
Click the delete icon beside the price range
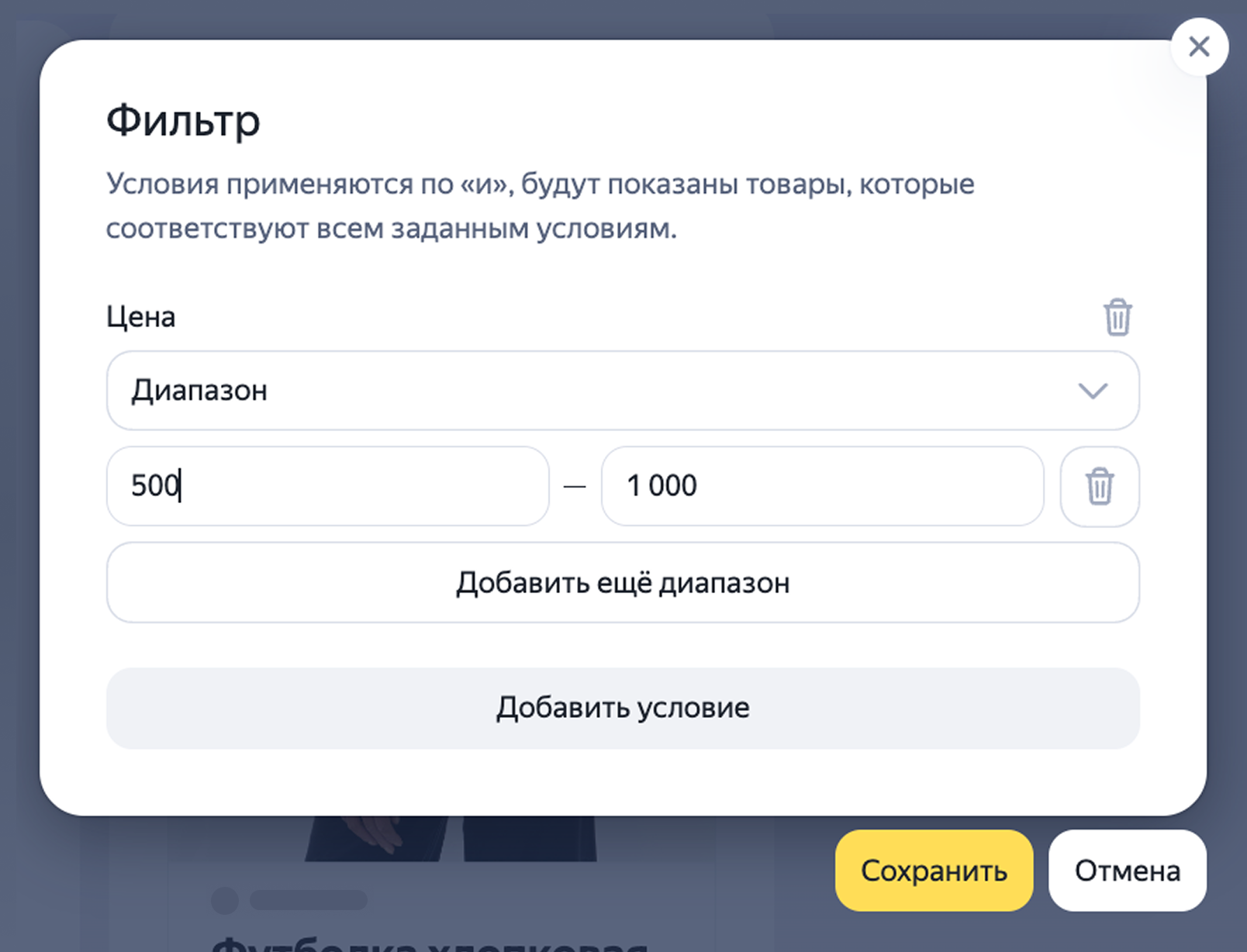coord(1099,486)
